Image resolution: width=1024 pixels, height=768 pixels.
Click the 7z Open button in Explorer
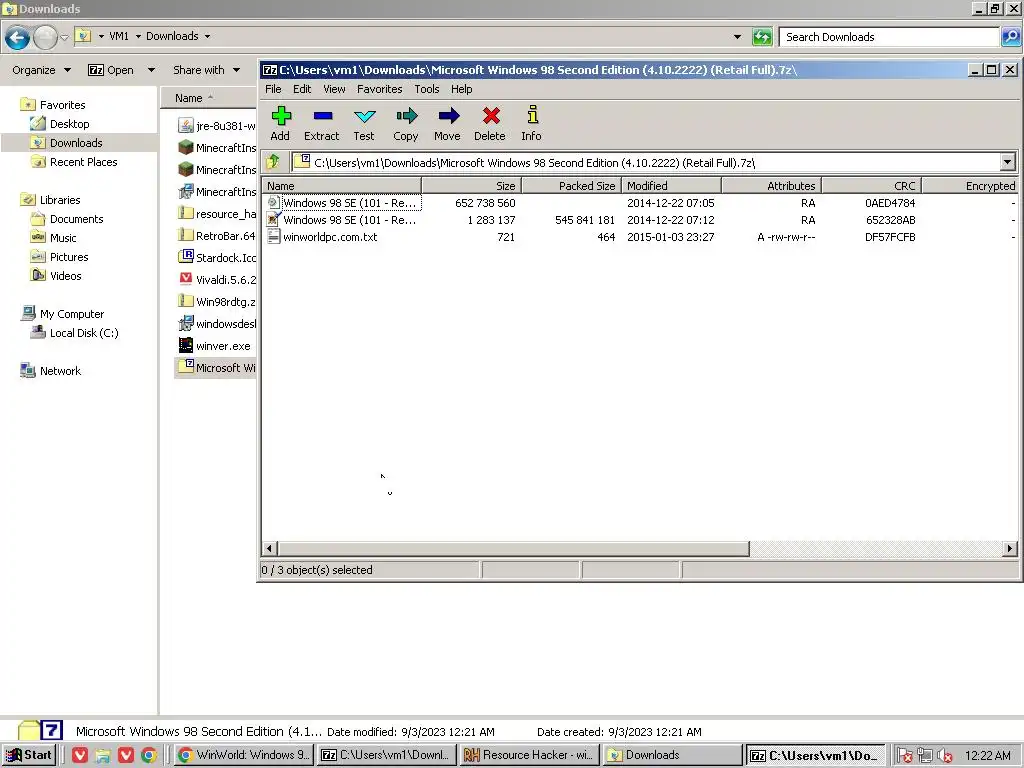(111, 70)
